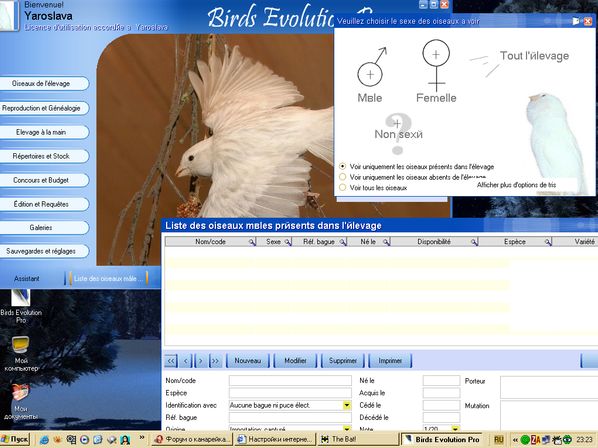Image resolution: width=598 pixels, height=448 pixels.
Task: Go to first record with << button
Action: tap(171, 361)
